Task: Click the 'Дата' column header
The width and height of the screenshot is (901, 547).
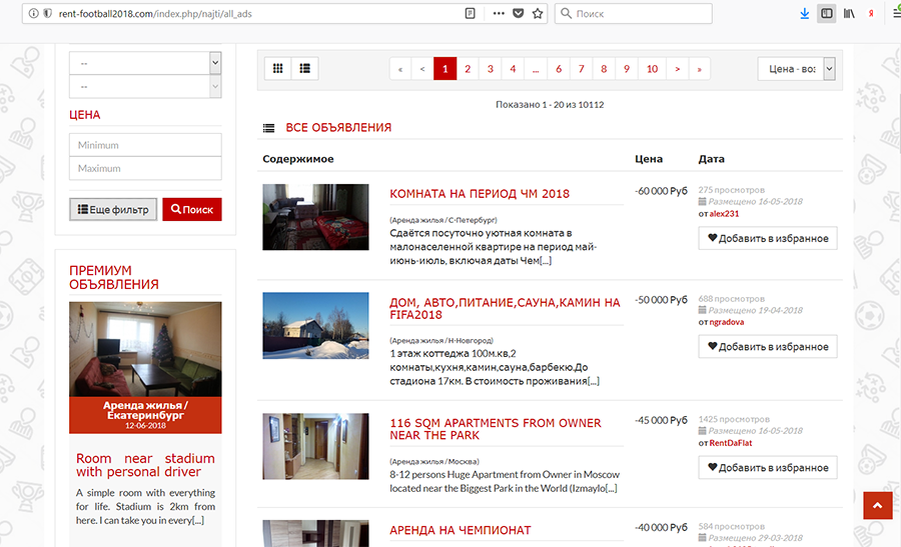Action: point(711,159)
